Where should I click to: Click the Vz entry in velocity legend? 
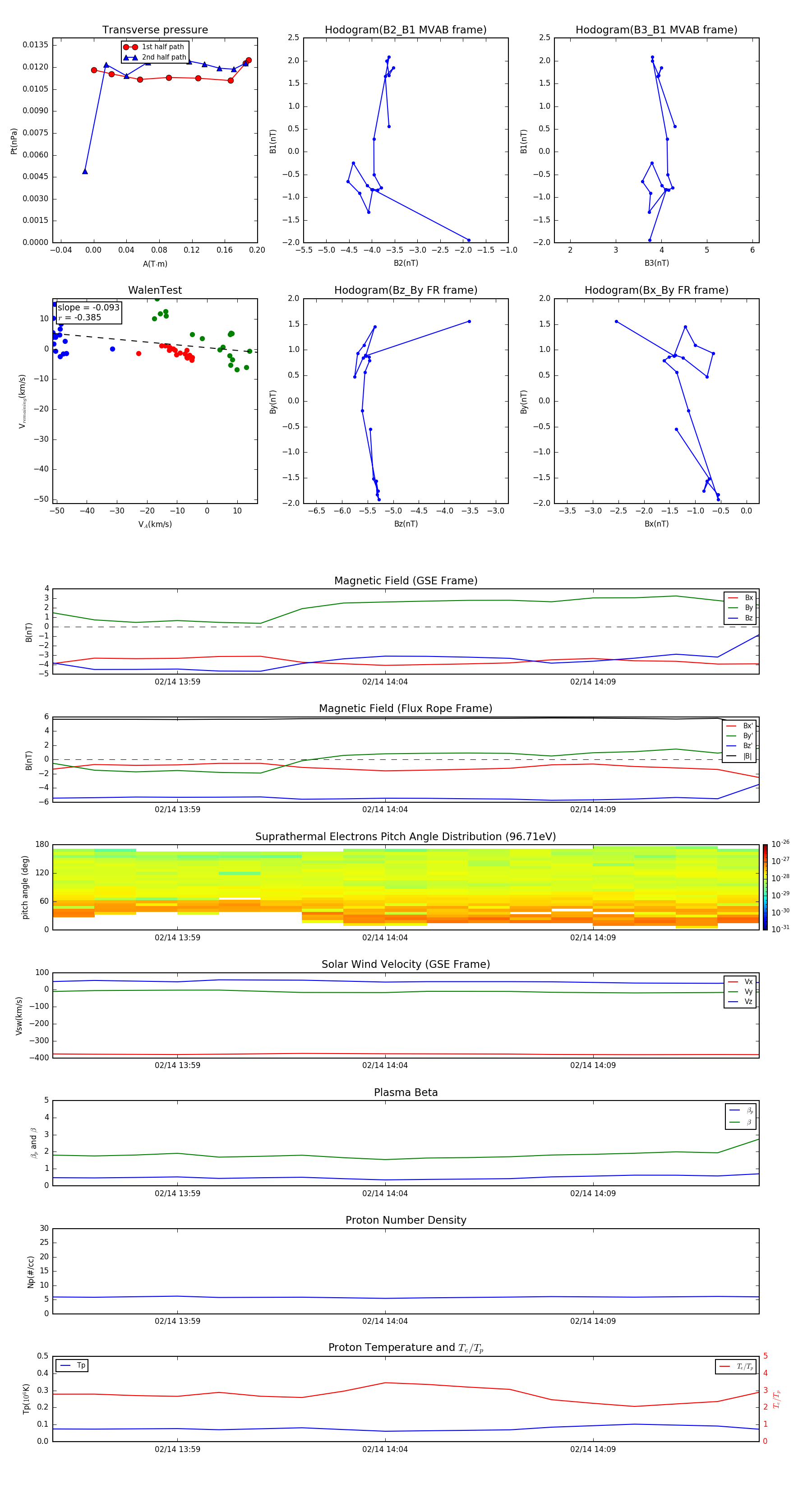click(740, 1002)
